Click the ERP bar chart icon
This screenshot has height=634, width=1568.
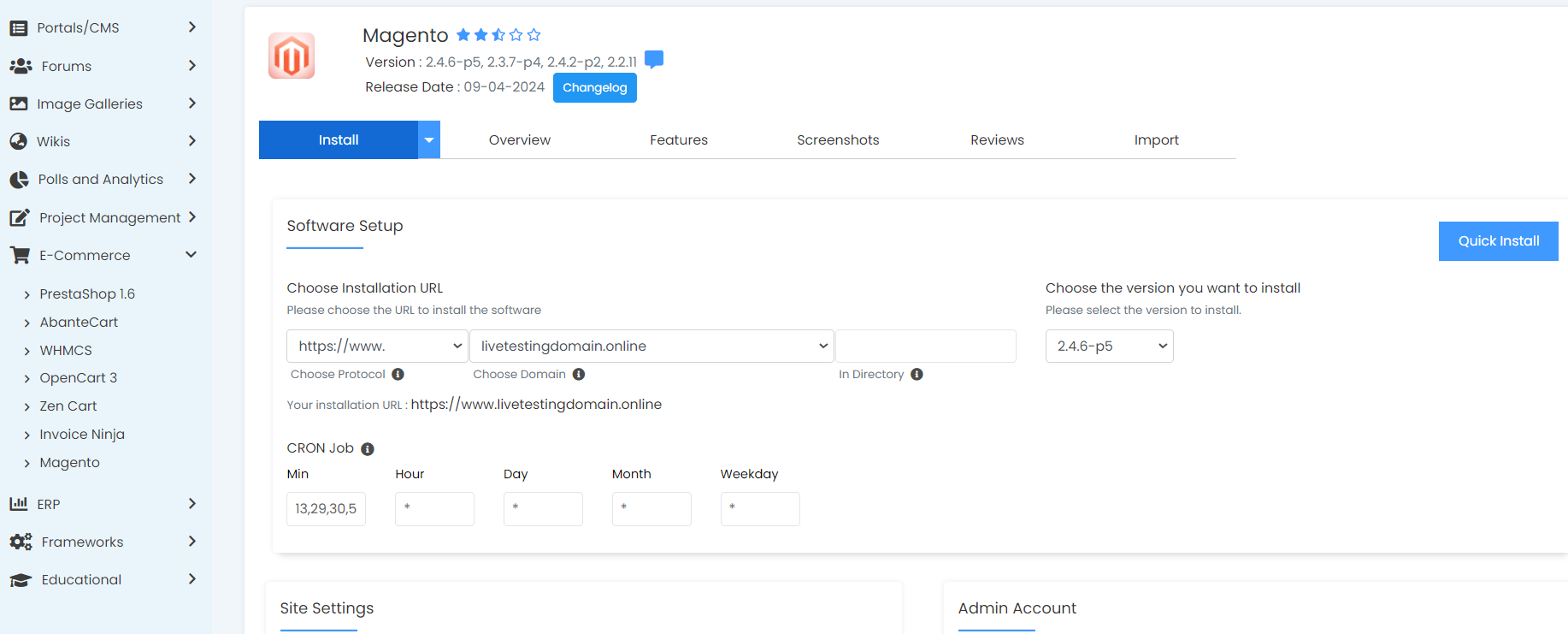18,504
